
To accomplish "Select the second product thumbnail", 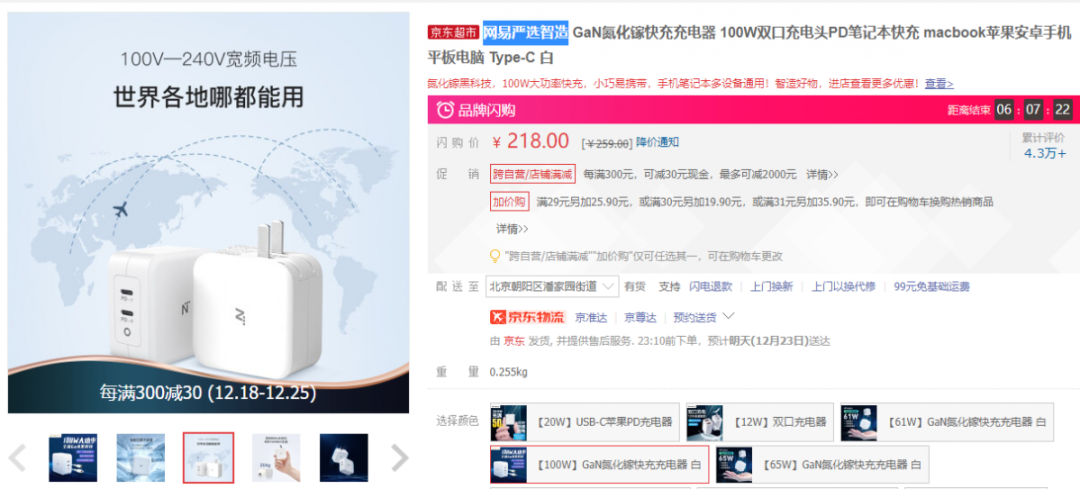I will pyautogui.click(x=141, y=458).
